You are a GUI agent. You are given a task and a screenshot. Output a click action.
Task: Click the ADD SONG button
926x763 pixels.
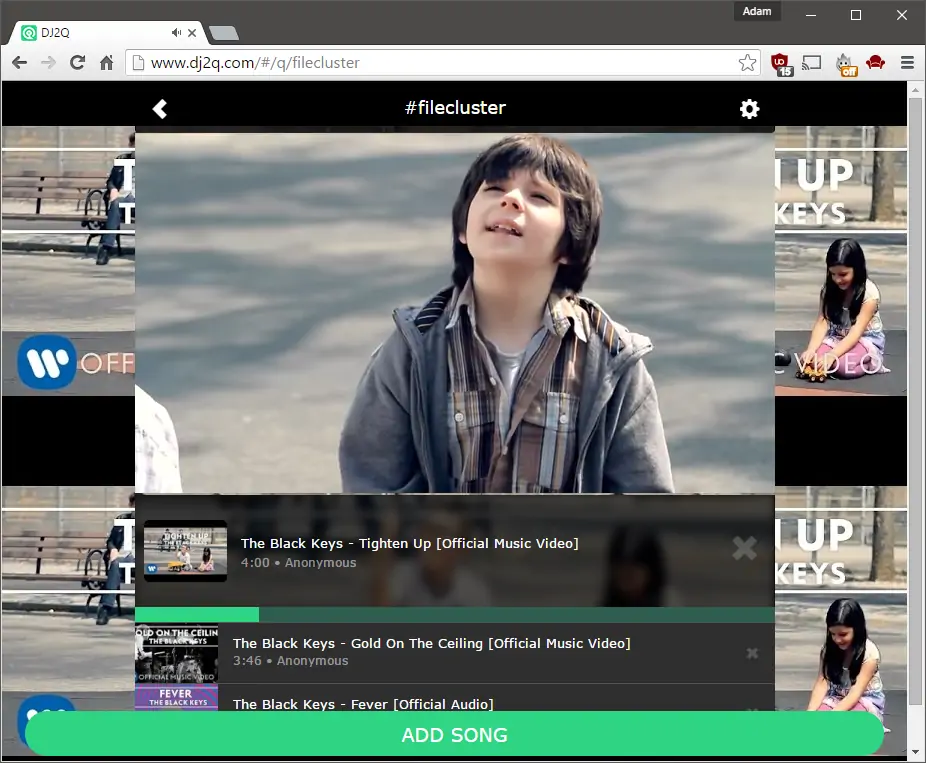pos(454,734)
